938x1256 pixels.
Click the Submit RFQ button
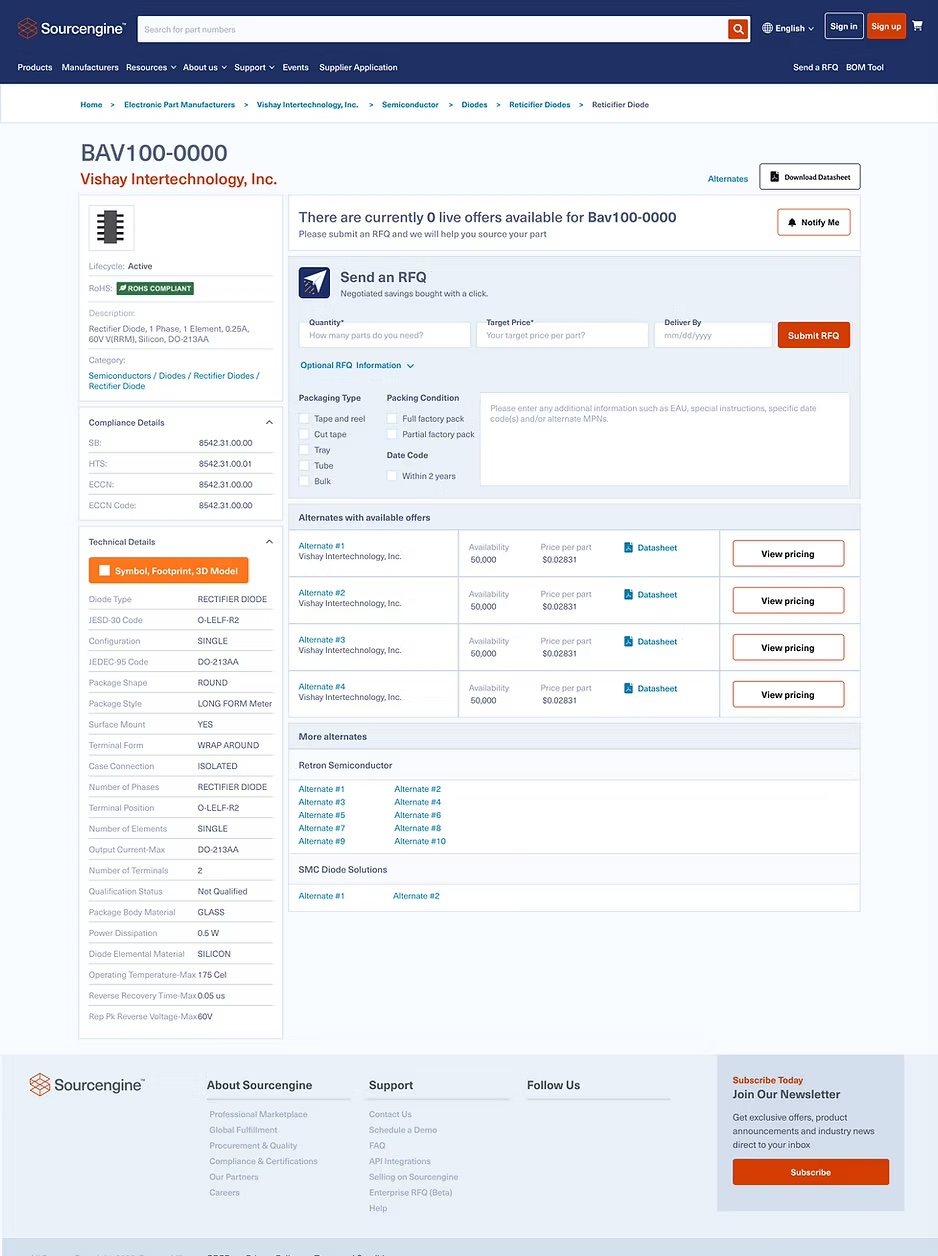pos(813,335)
